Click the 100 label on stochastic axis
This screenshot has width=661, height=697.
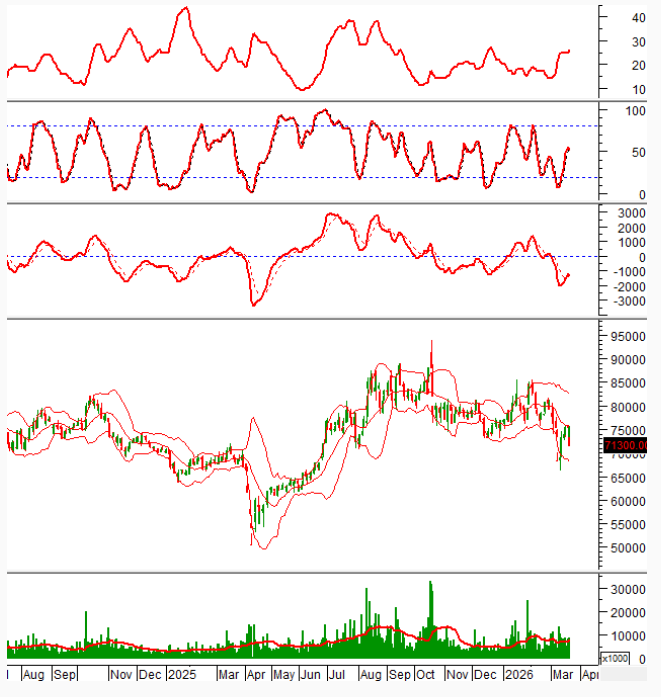pyautogui.click(x=634, y=110)
